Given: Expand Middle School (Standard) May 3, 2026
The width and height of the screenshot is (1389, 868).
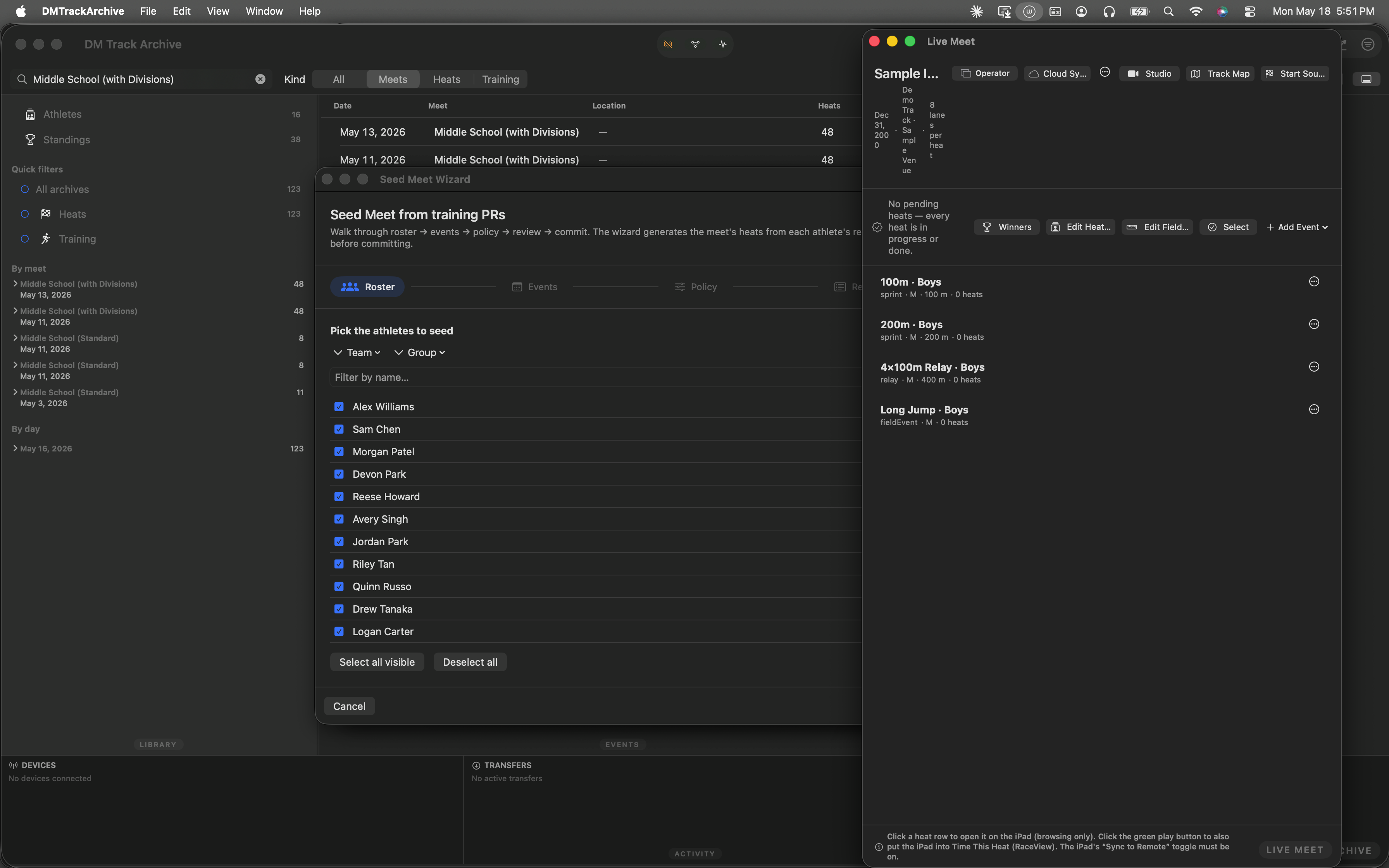Looking at the screenshot, I should (x=15, y=392).
